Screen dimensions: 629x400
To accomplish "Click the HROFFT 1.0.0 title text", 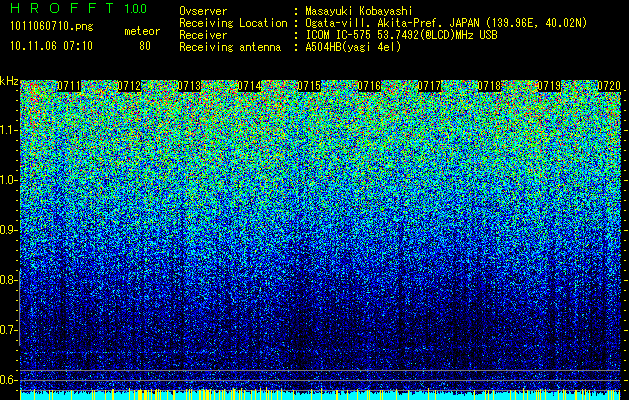I will point(79,8).
